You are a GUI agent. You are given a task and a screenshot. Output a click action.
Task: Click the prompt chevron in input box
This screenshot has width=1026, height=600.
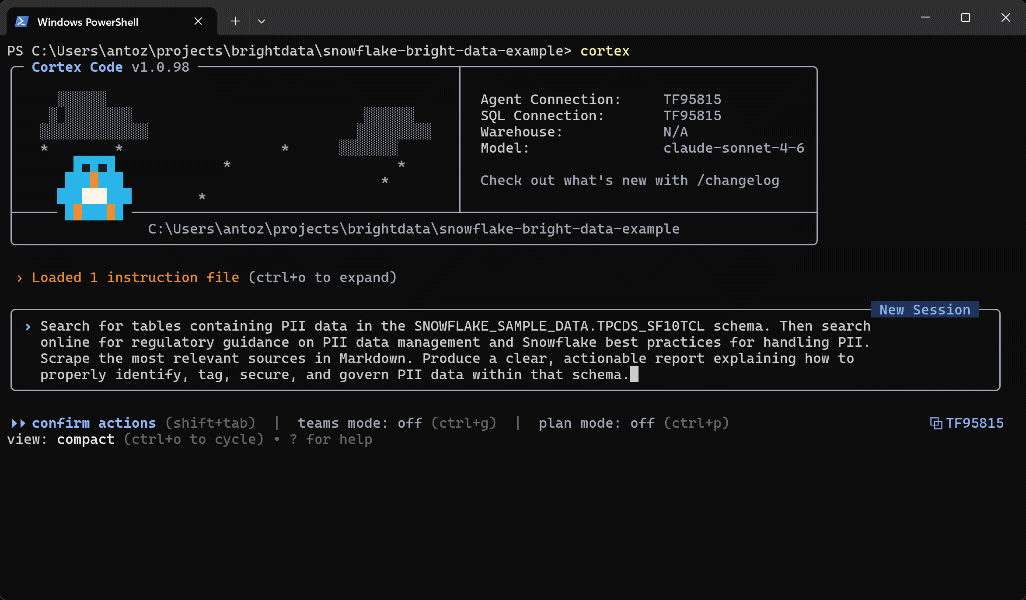click(27, 326)
